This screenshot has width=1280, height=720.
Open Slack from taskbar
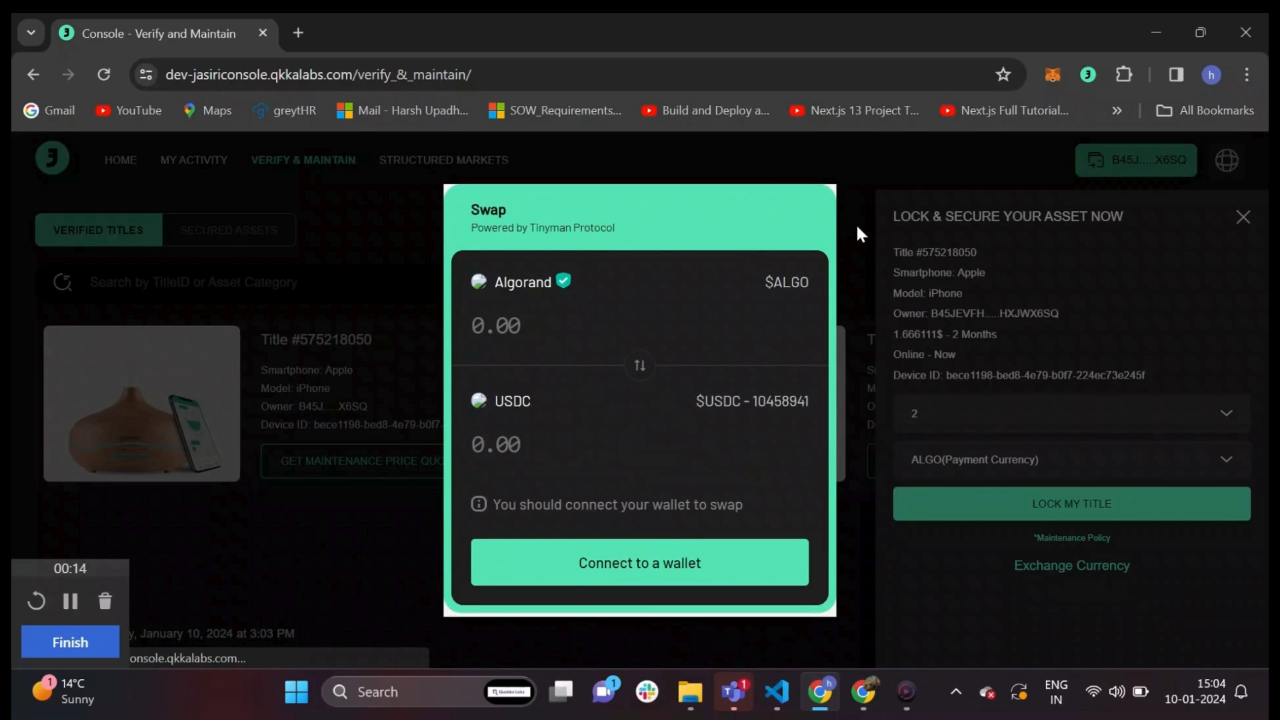coord(647,691)
